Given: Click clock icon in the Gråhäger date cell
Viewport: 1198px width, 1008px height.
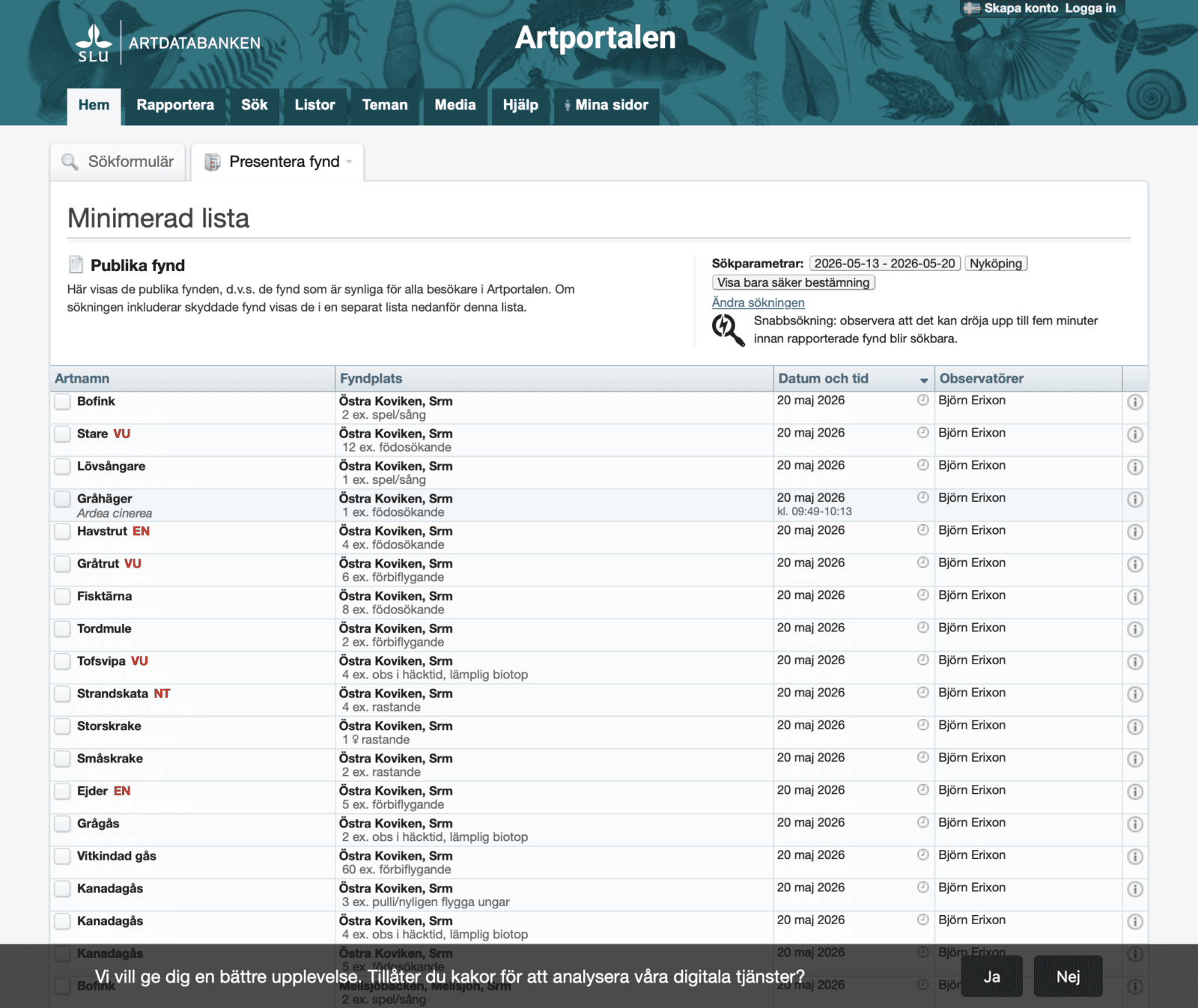Looking at the screenshot, I should (922, 497).
